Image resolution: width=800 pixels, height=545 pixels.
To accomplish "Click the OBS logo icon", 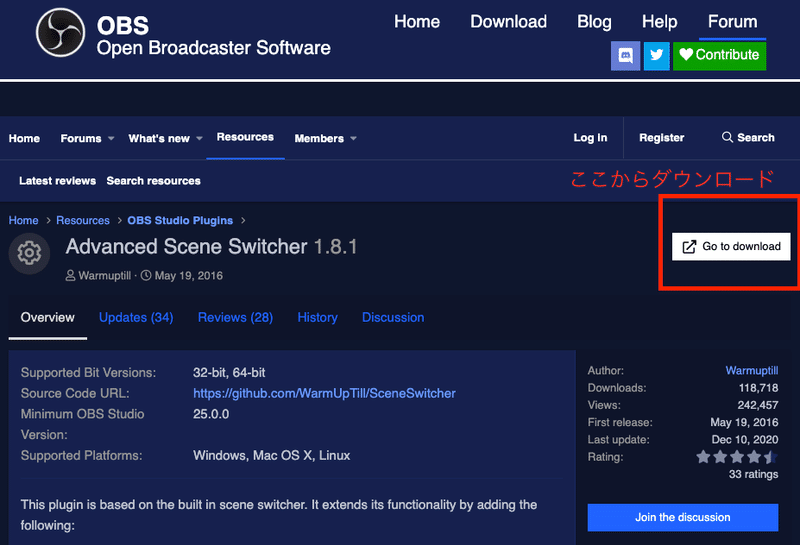I will pos(60,33).
